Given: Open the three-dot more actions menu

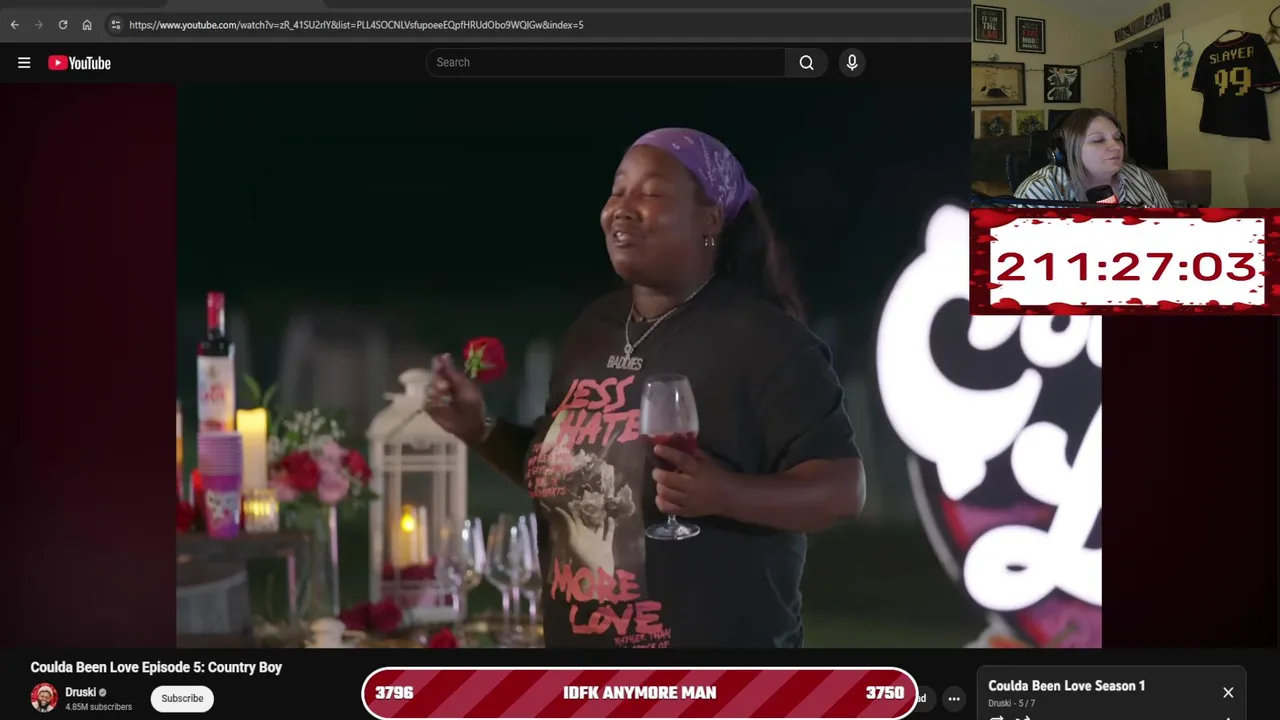Looking at the screenshot, I should pos(954,699).
